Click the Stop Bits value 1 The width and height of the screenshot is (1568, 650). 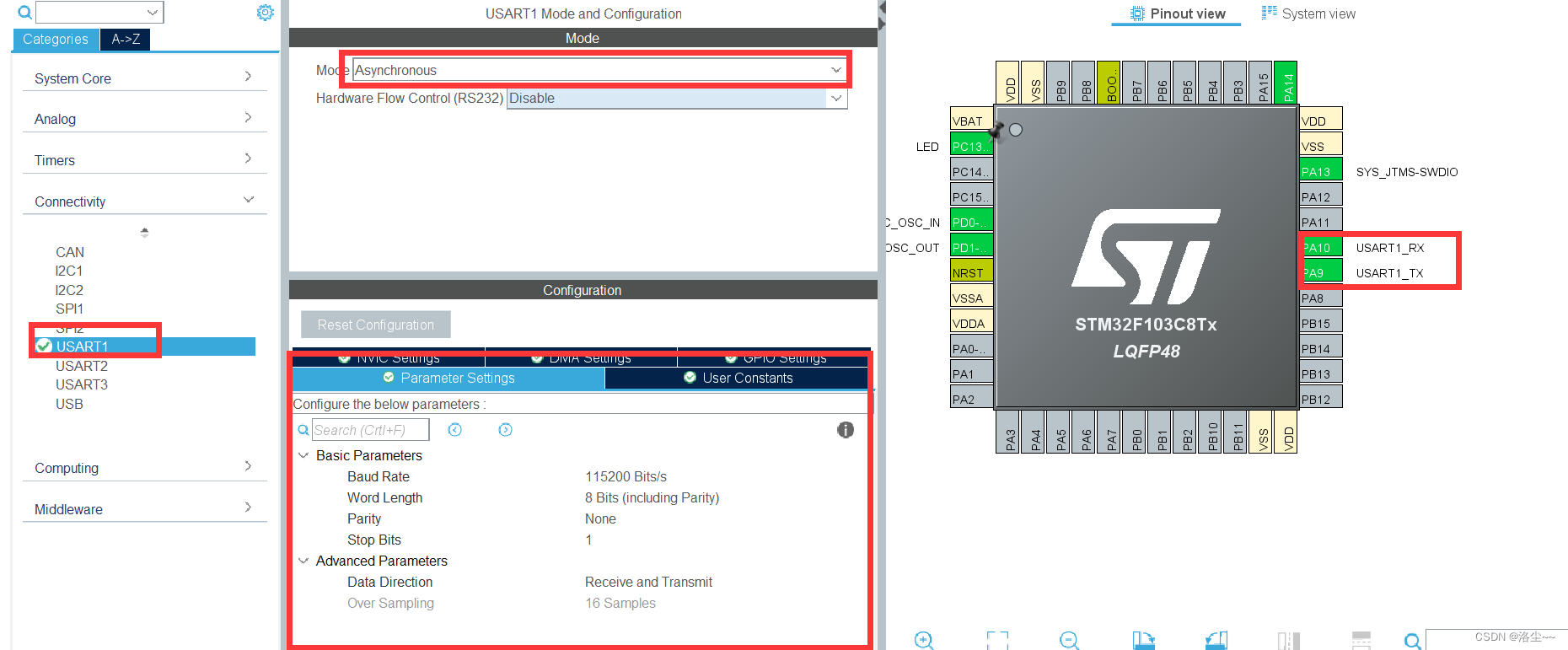[x=588, y=540]
